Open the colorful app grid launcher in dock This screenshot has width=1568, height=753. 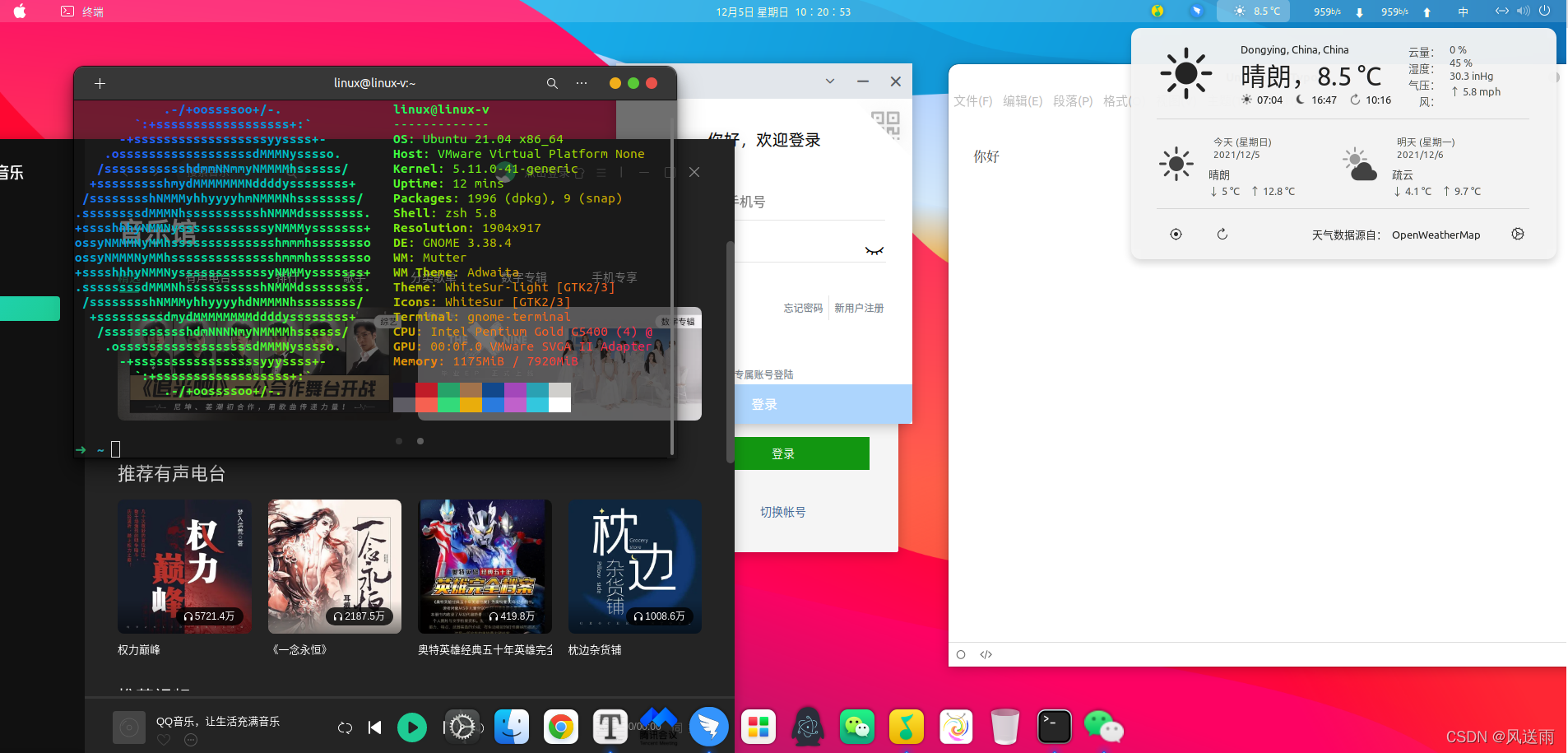click(758, 727)
